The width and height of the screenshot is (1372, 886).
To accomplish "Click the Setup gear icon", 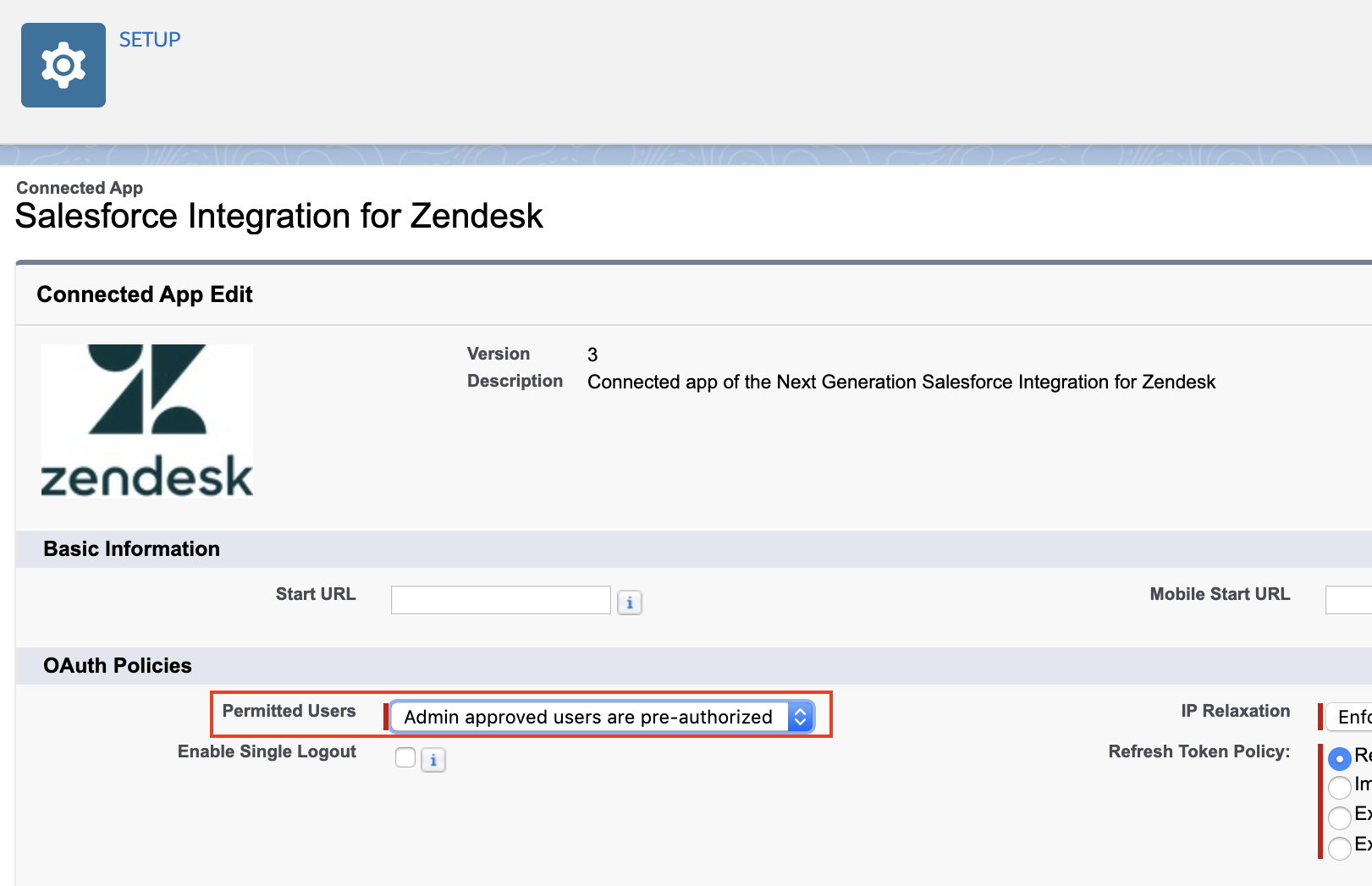I will coord(63,65).
